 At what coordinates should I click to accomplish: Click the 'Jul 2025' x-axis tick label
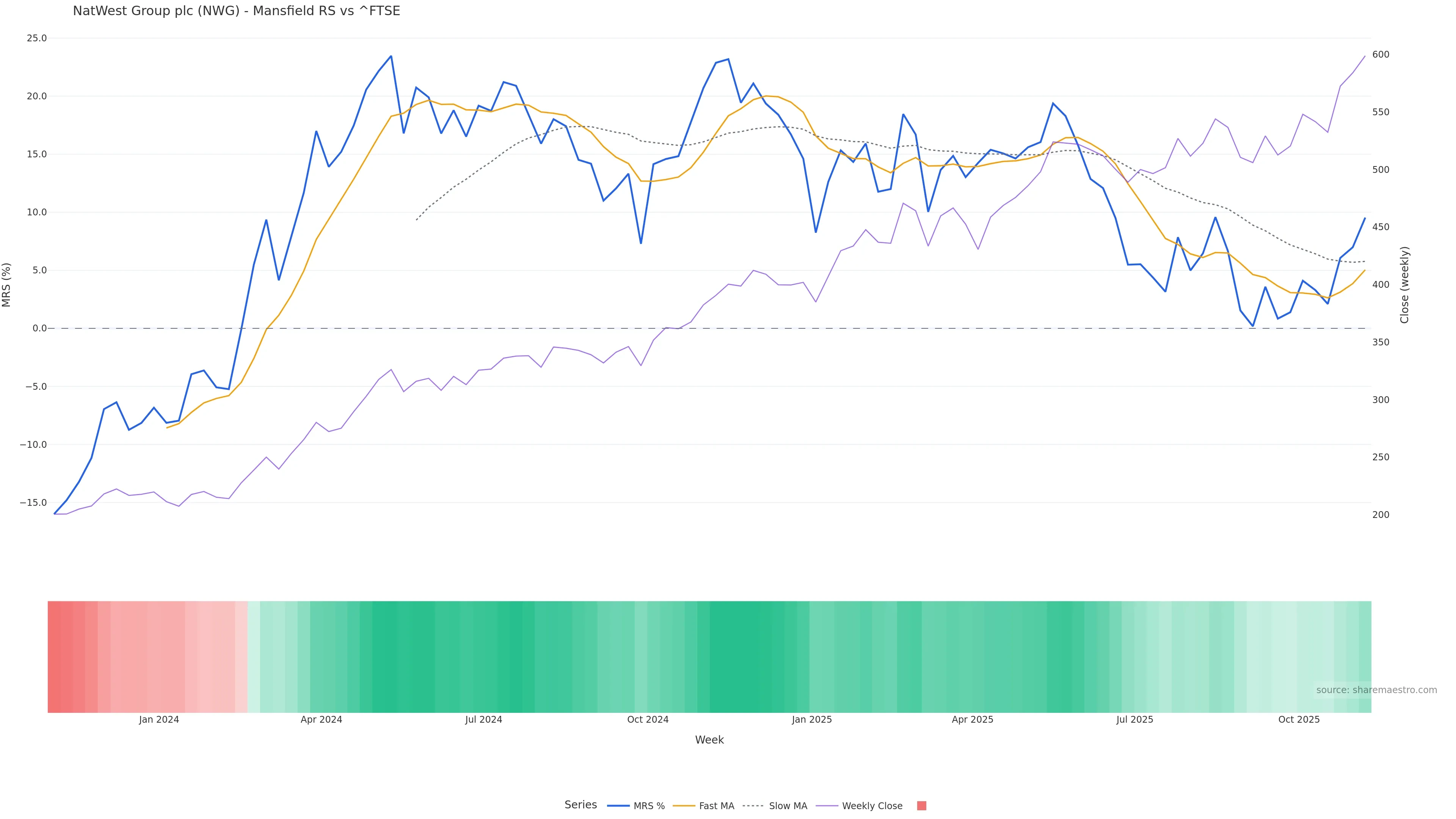(x=1134, y=720)
